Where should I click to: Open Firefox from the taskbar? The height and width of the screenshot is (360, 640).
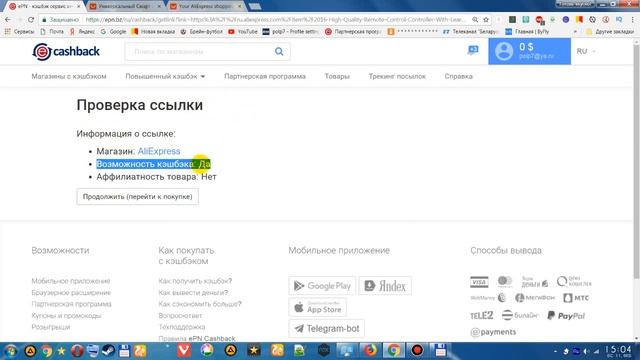point(370,351)
